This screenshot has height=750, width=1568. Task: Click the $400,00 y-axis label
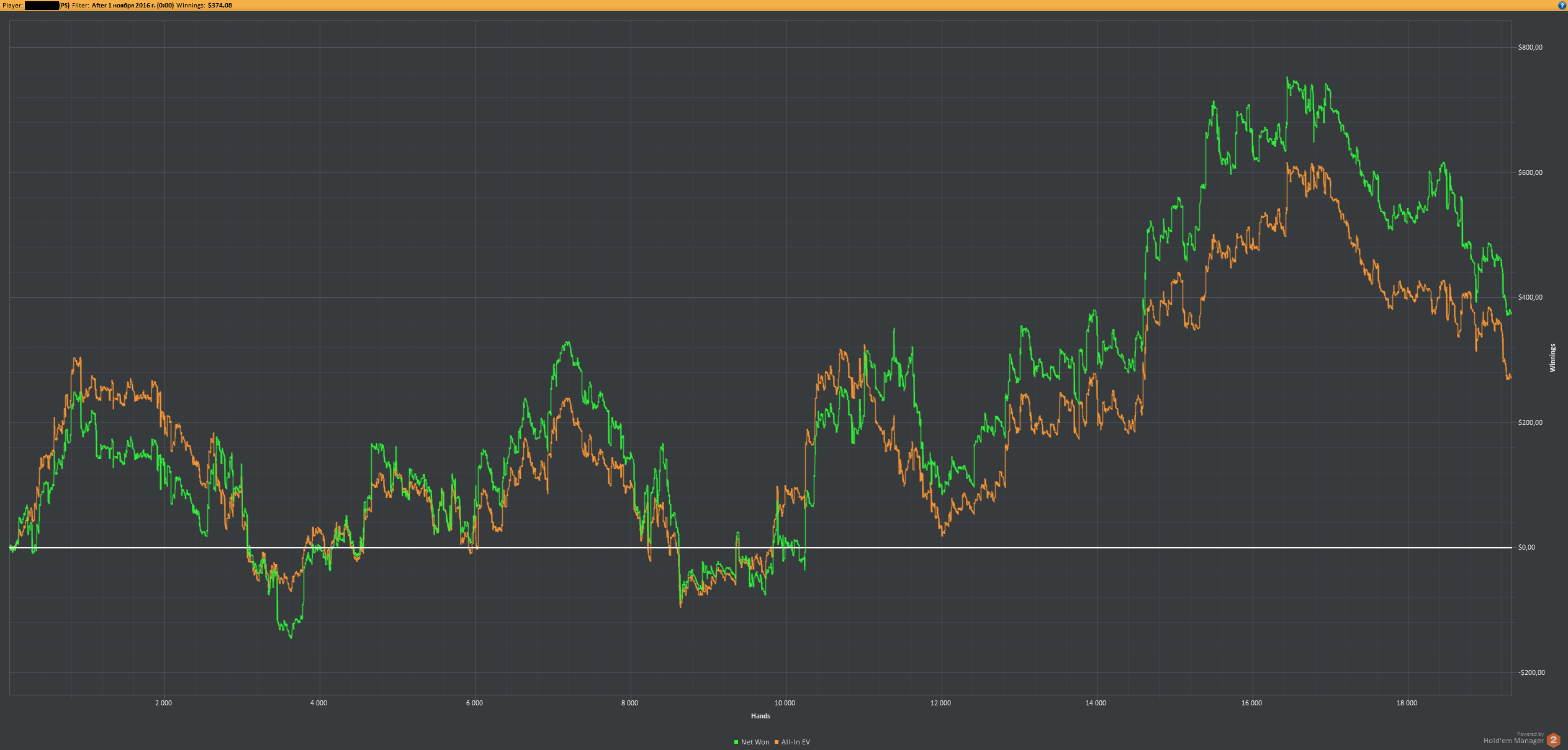pyautogui.click(x=1530, y=297)
